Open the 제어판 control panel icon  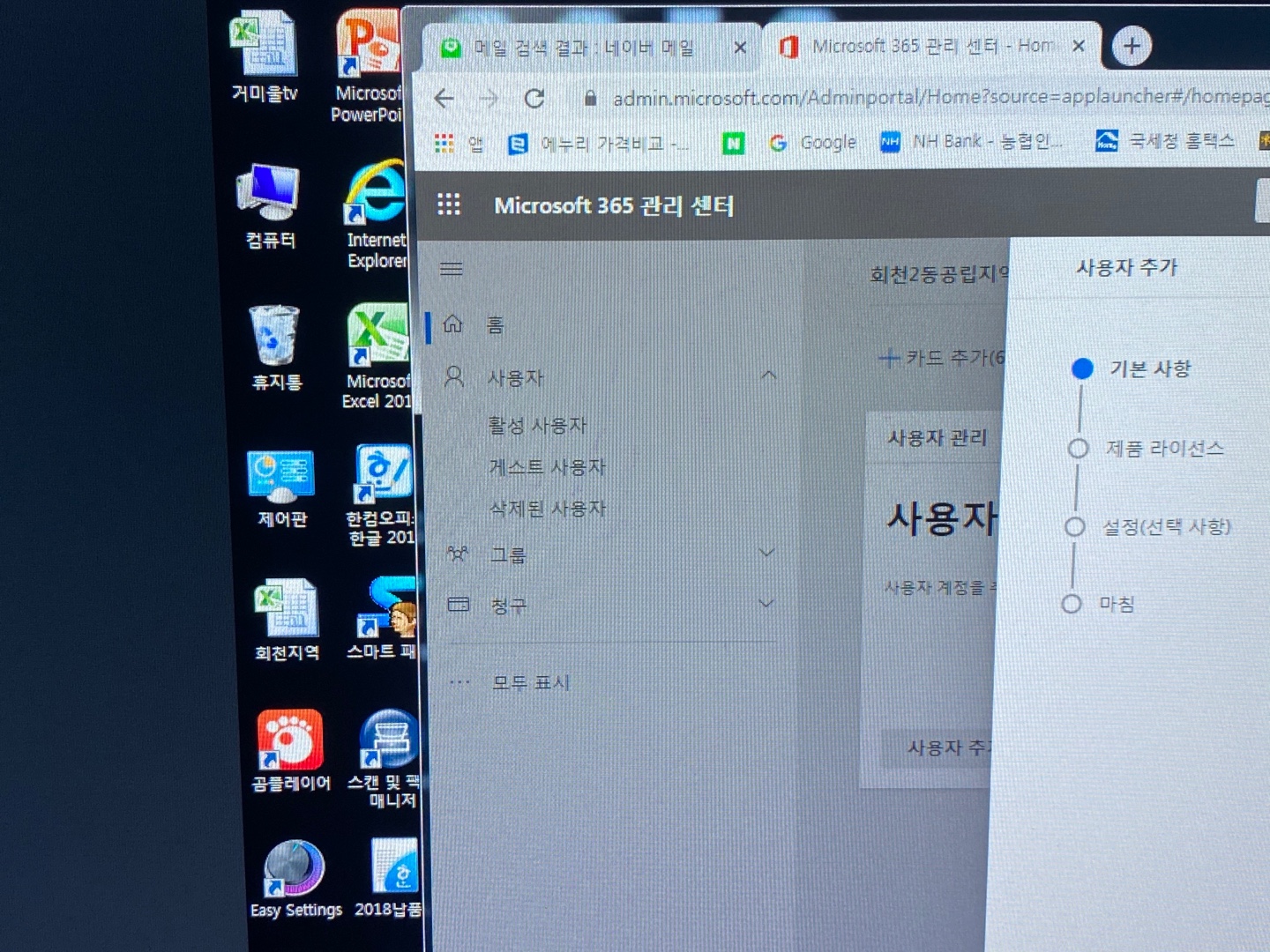point(282,487)
